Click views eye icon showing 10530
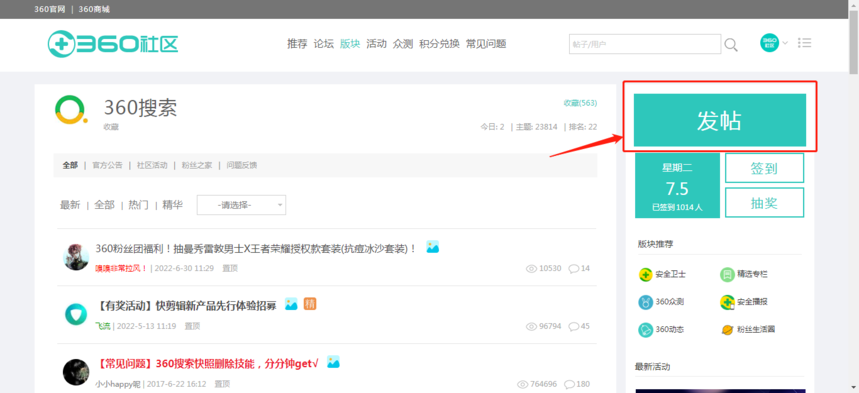 [531, 269]
